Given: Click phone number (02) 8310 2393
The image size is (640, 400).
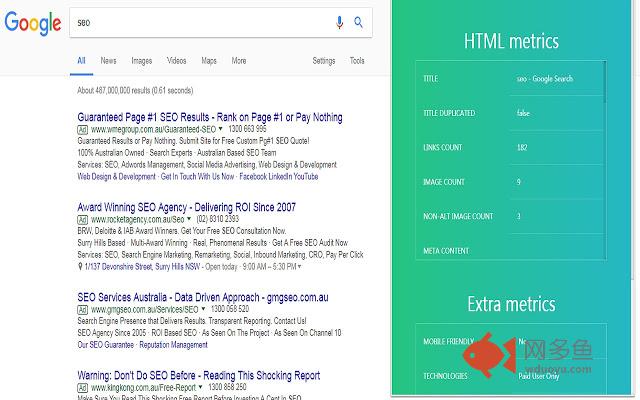Looking at the screenshot, I should coord(218,219).
